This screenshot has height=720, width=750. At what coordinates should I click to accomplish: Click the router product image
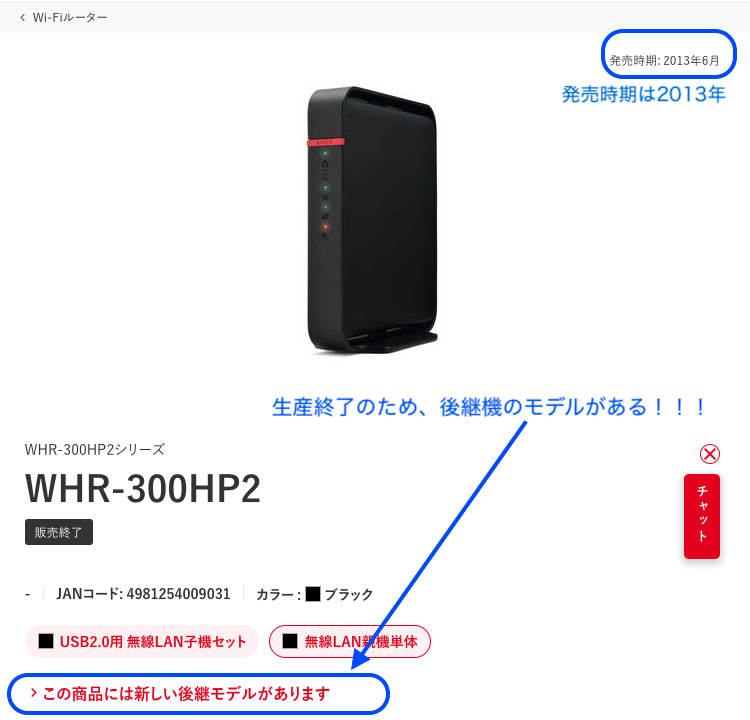tap(372, 220)
